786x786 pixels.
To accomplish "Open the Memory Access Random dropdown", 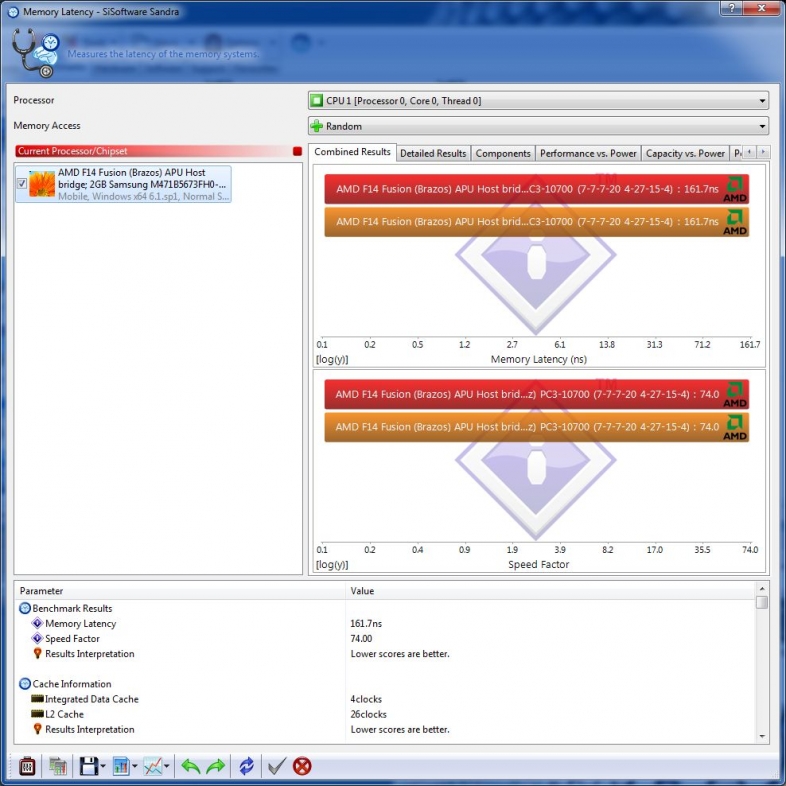I will pyautogui.click(x=538, y=126).
